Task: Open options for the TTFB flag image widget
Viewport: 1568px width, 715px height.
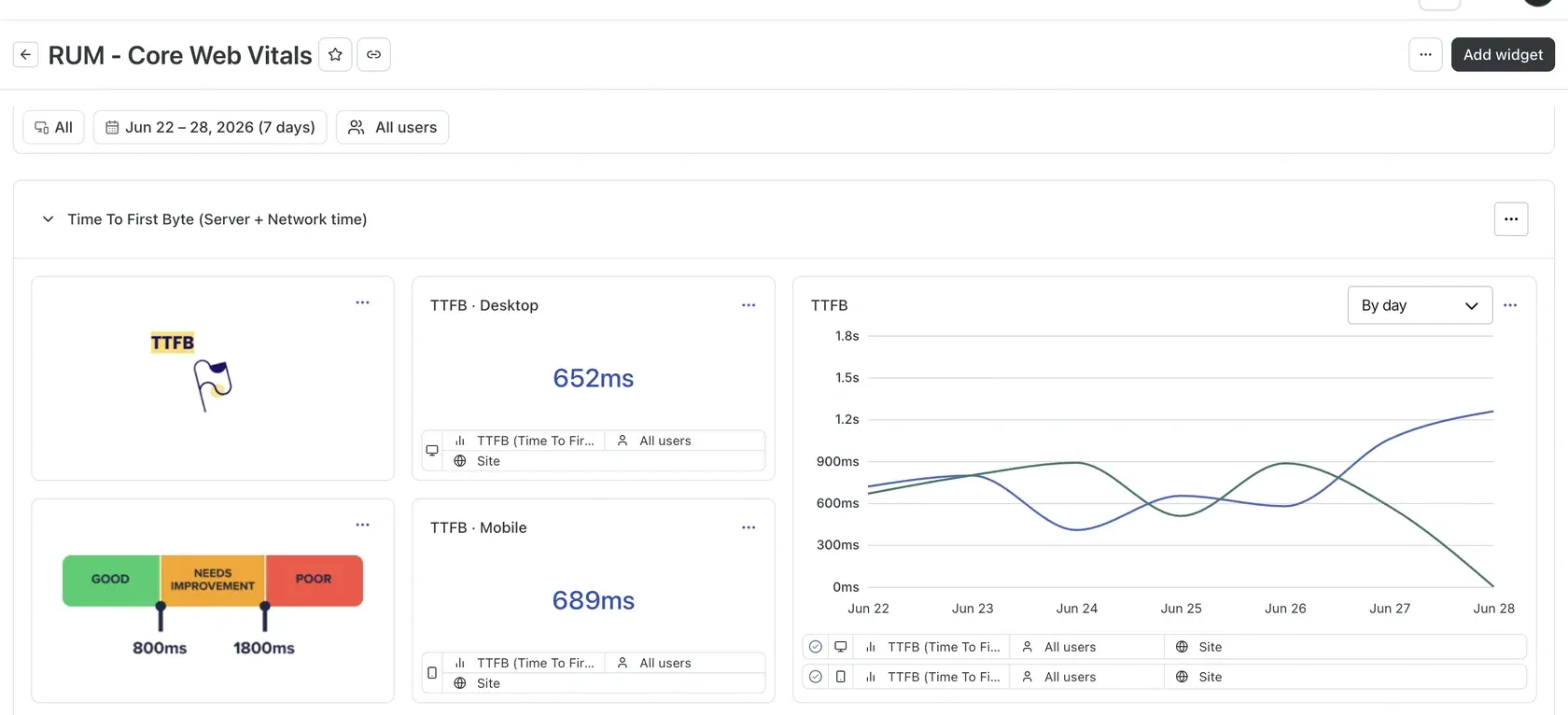Action: (x=362, y=302)
